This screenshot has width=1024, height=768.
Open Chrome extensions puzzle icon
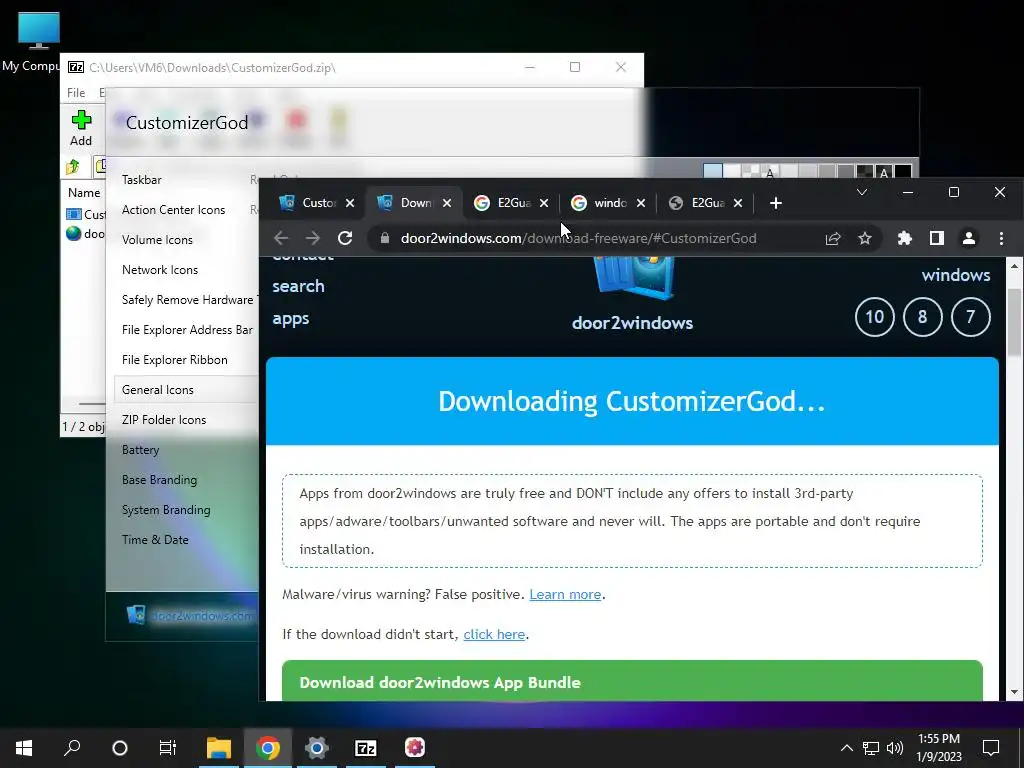(904, 238)
